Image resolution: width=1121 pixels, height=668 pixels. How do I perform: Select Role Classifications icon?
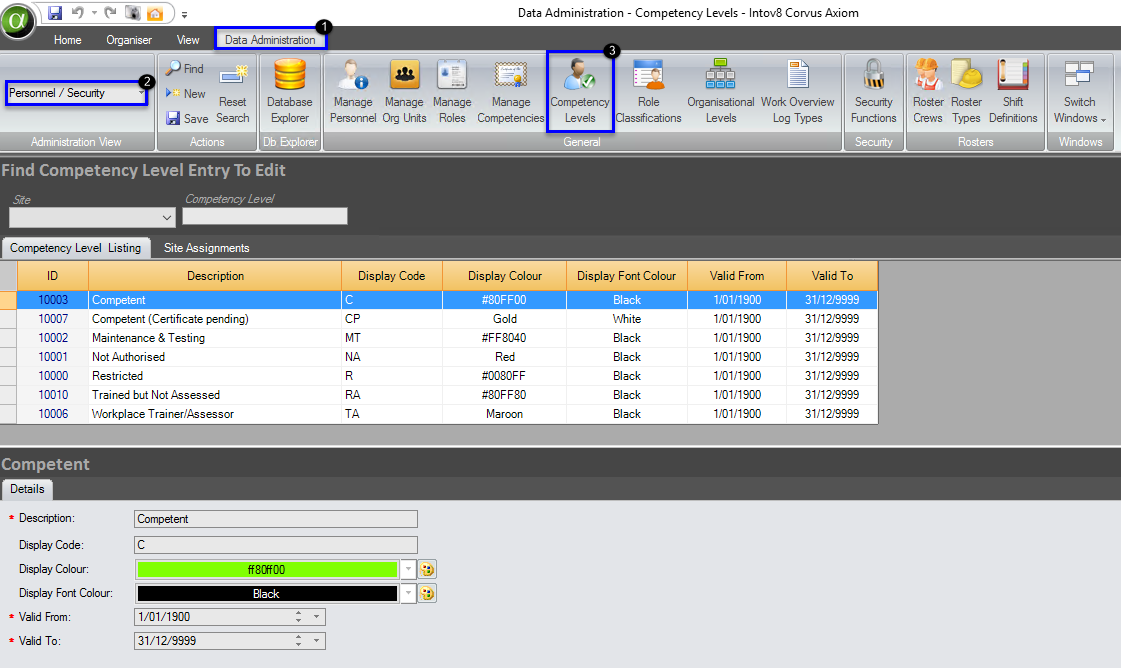[648, 91]
